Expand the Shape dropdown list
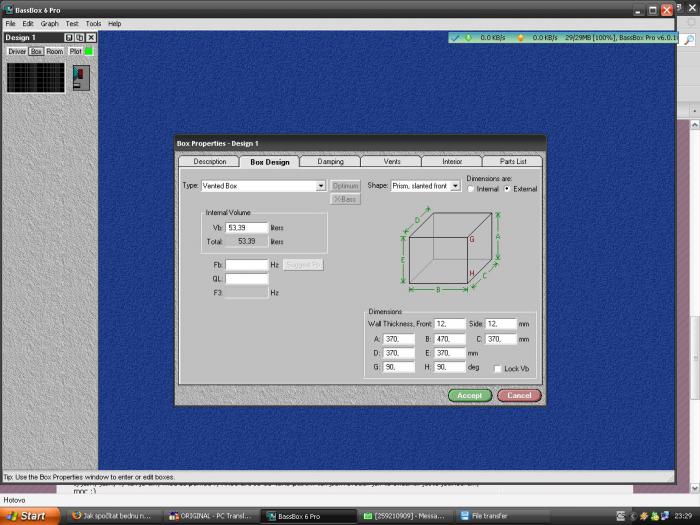The width and height of the screenshot is (700, 525). (455, 186)
